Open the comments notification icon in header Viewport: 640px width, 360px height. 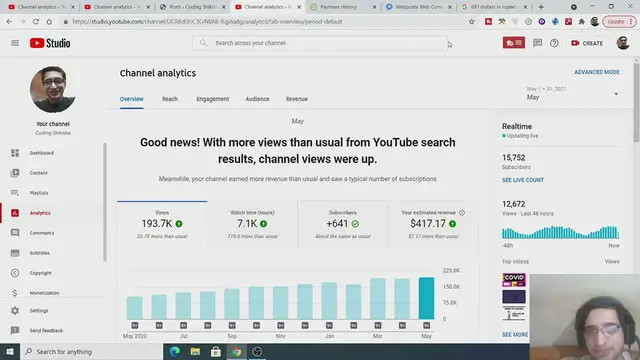(x=538, y=43)
